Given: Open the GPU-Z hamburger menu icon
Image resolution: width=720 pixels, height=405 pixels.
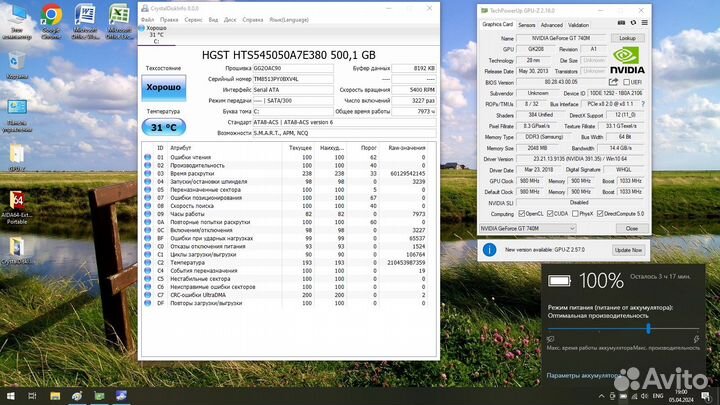Looking at the screenshot, I should (645, 22).
